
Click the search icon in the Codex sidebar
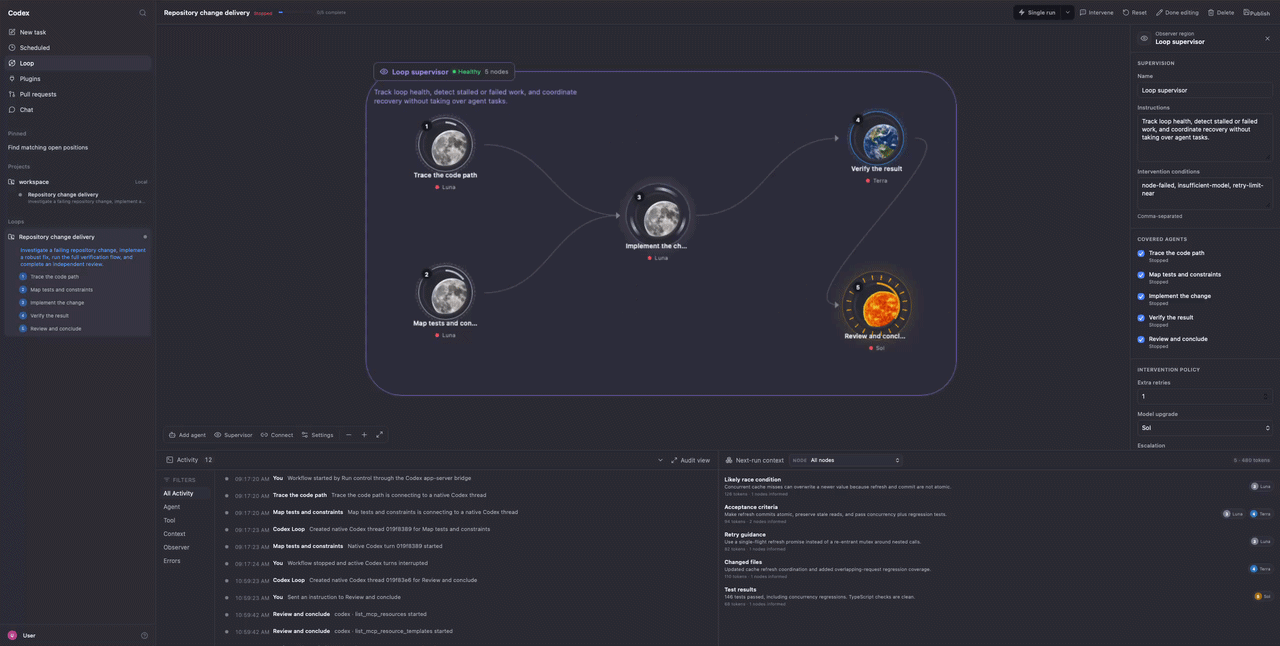pyautogui.click(x=142, y=13)
